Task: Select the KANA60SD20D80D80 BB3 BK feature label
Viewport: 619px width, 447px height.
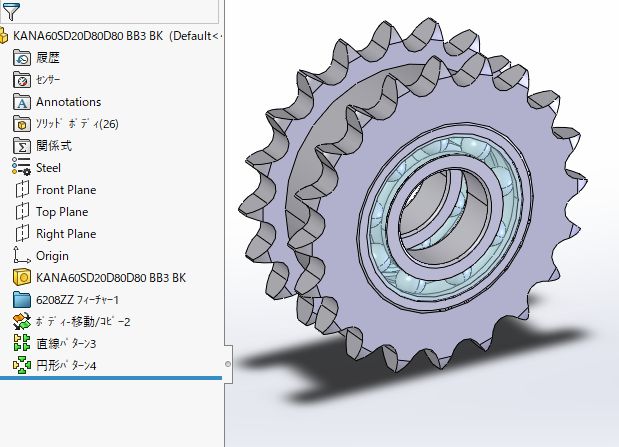Action: pos(111,278)
